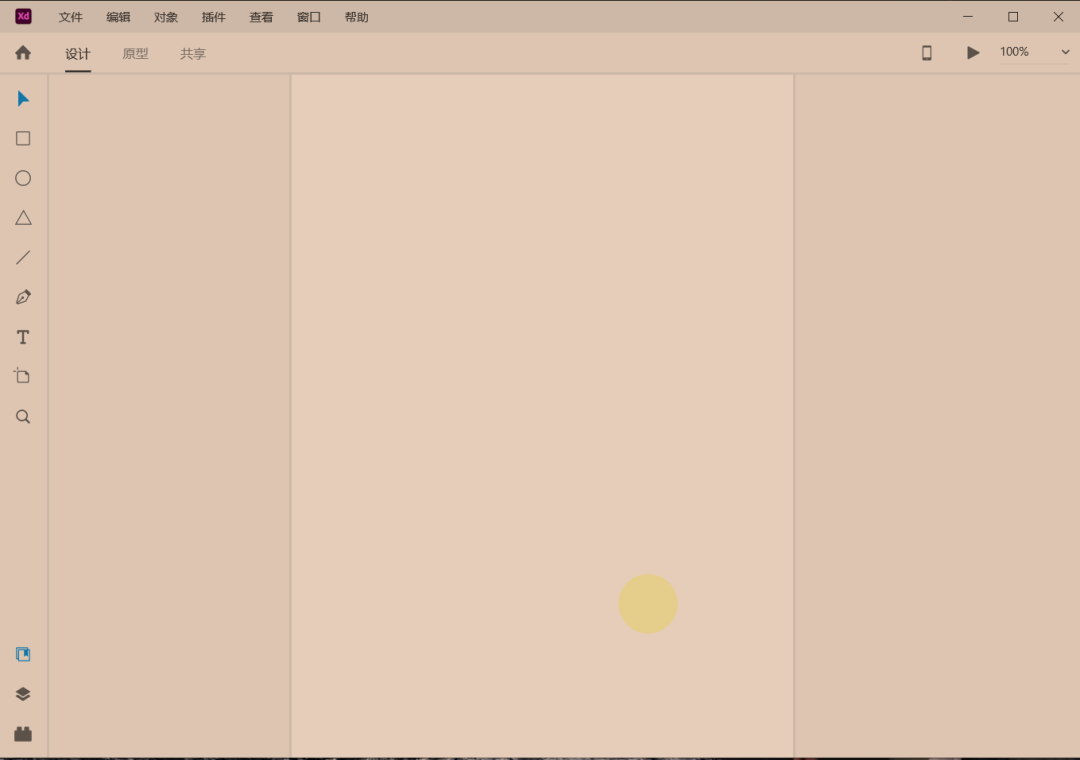The width and height of the screenshot is (1080, 760).
Task: Select the Text tool
Action: (x=23, y=337)
